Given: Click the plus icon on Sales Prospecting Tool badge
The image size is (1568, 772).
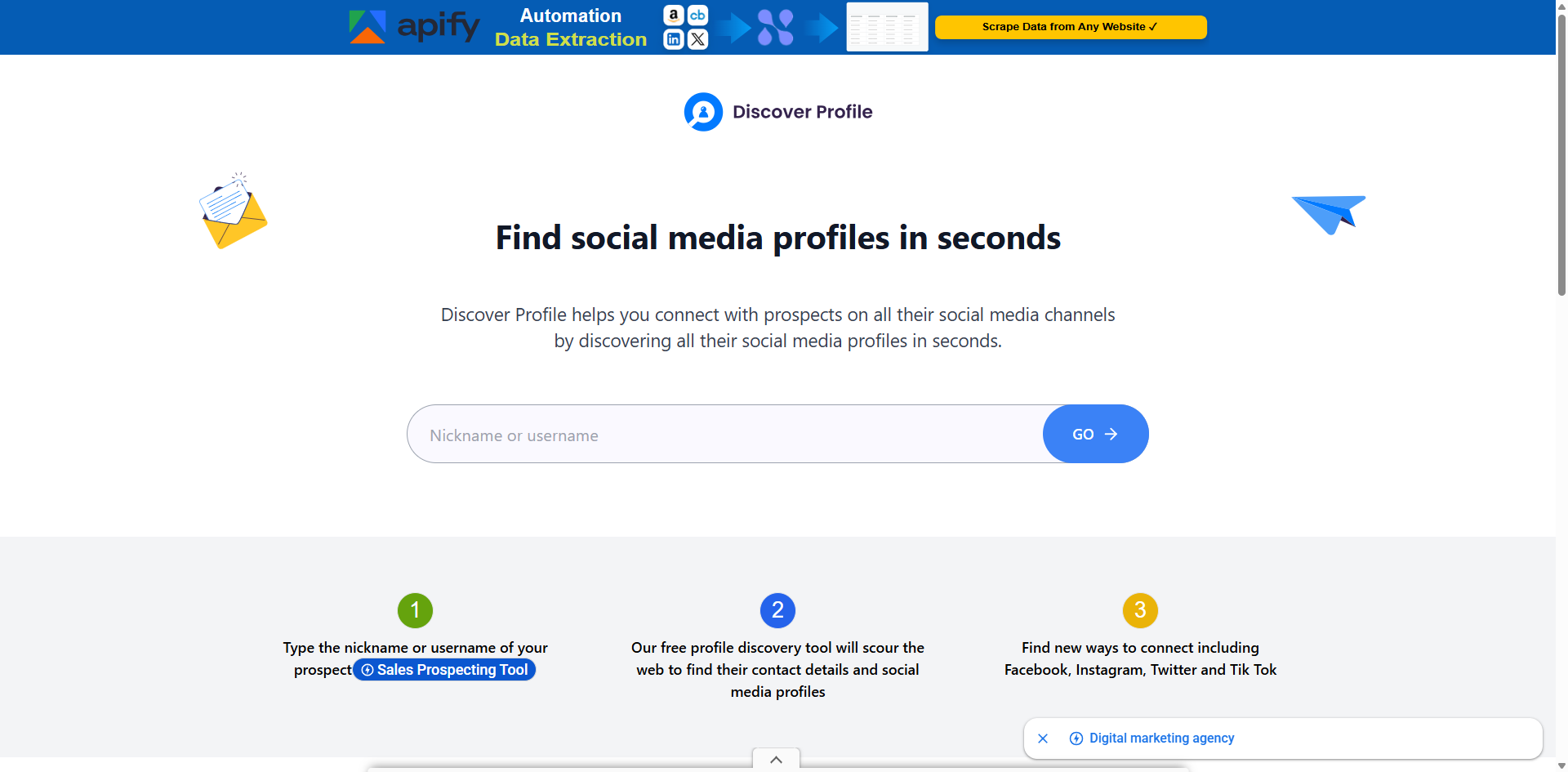Looking at the screenshot, I should pyautogui.click(x=367, y=669).
